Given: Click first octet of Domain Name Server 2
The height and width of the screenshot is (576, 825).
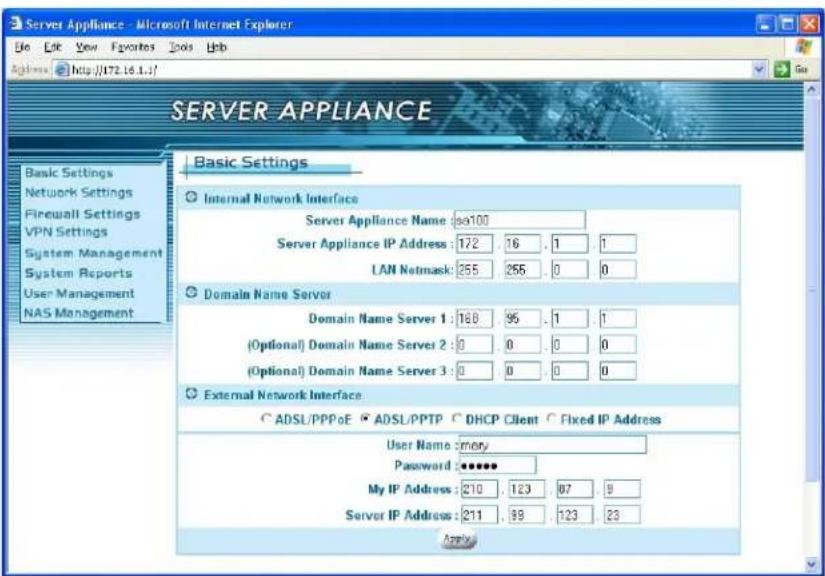Looking at the screenshot, I should click(x=475, y=345).
